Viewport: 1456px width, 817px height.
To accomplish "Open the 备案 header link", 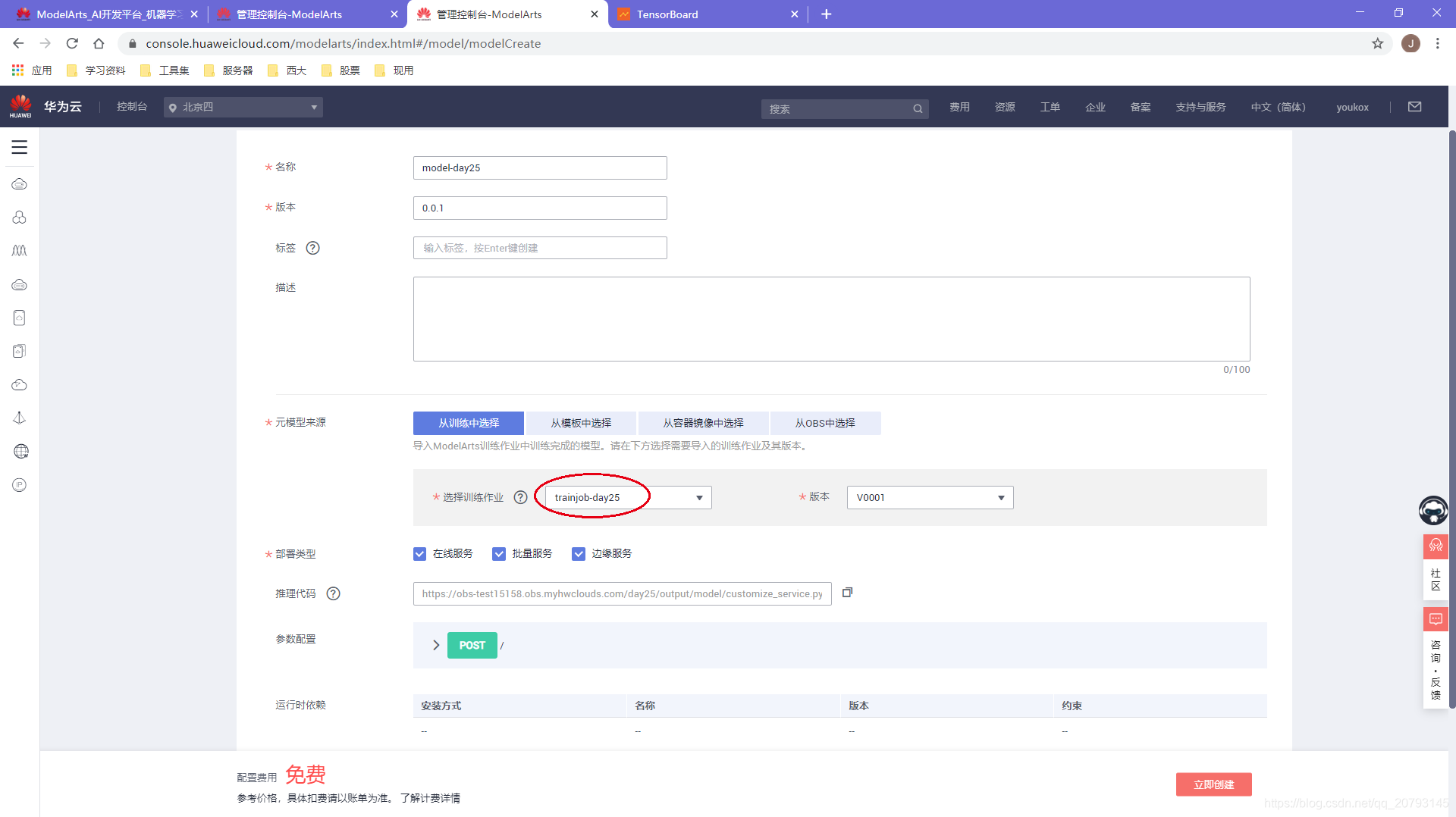I will pos(1141,107).
